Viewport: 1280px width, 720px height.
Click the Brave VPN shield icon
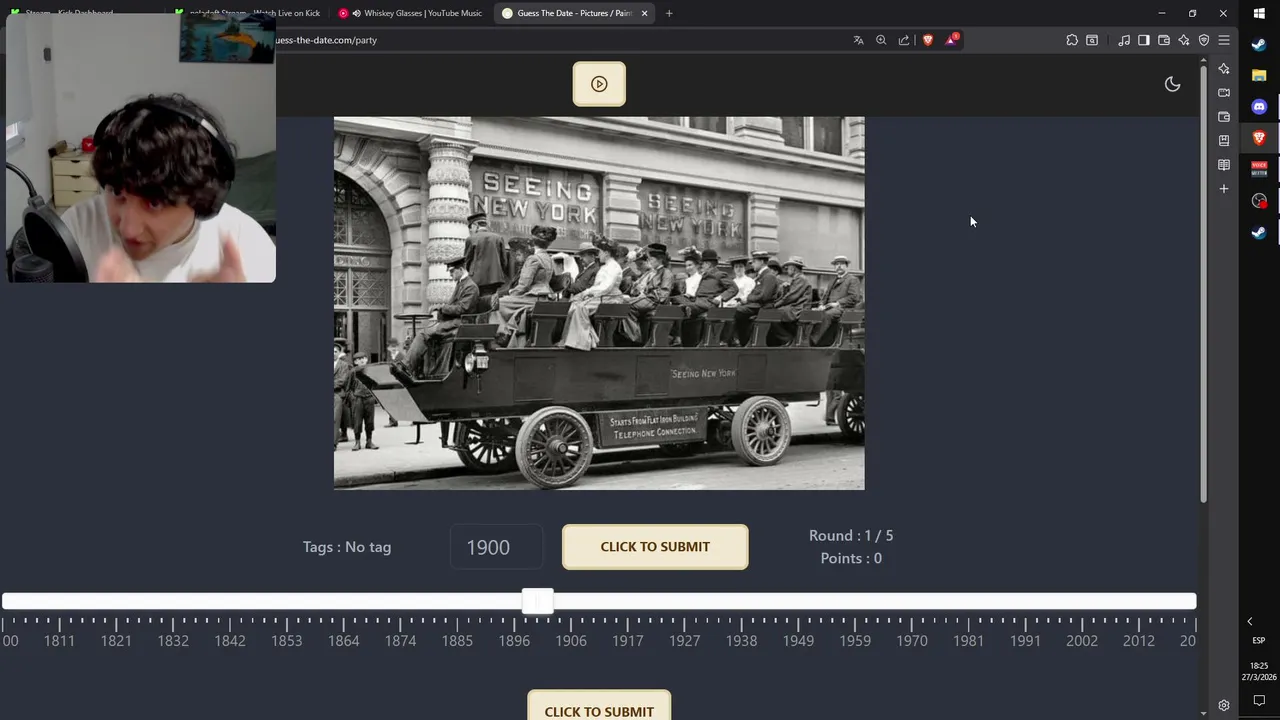pos(1204,40)
